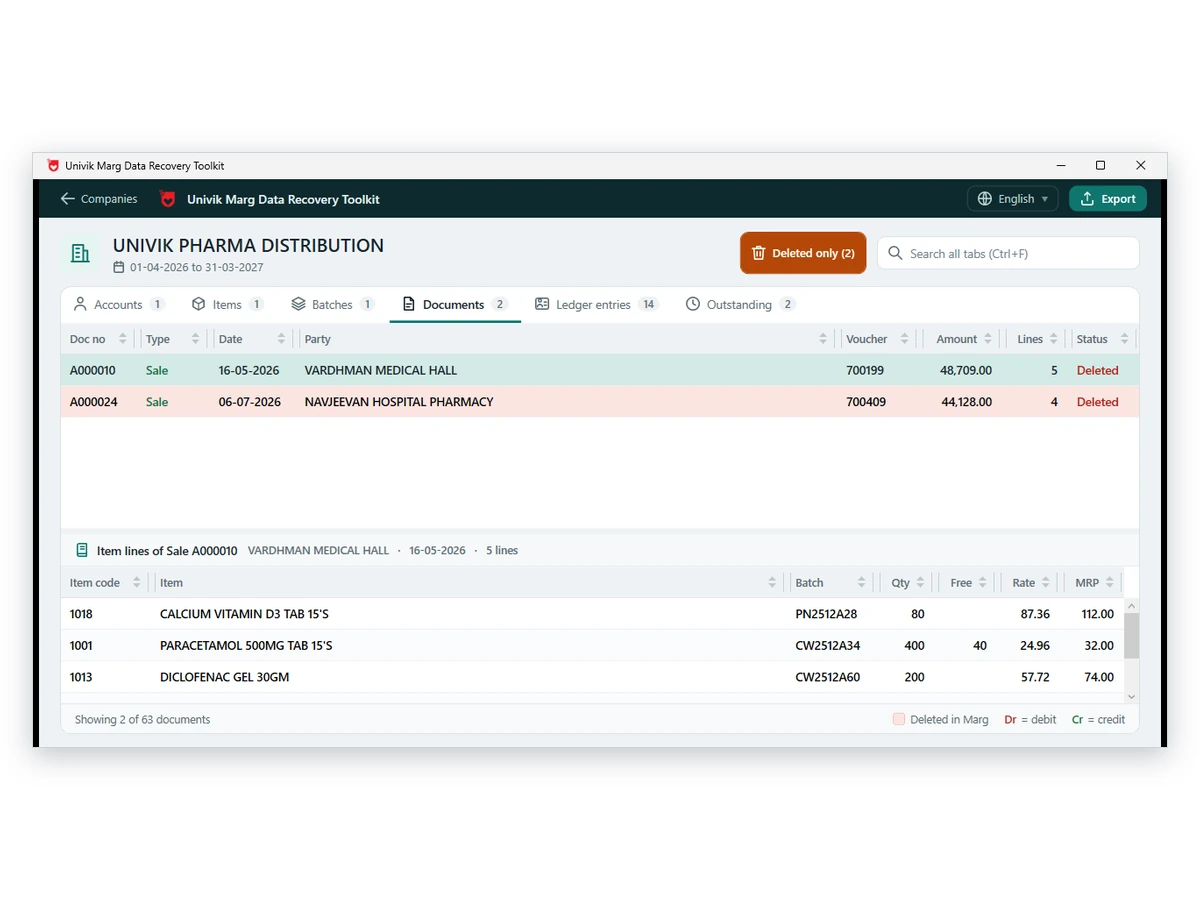This screenshot has width=1200, height=900.
Task: Open the English language dropdown
Action: [1012, 199]
